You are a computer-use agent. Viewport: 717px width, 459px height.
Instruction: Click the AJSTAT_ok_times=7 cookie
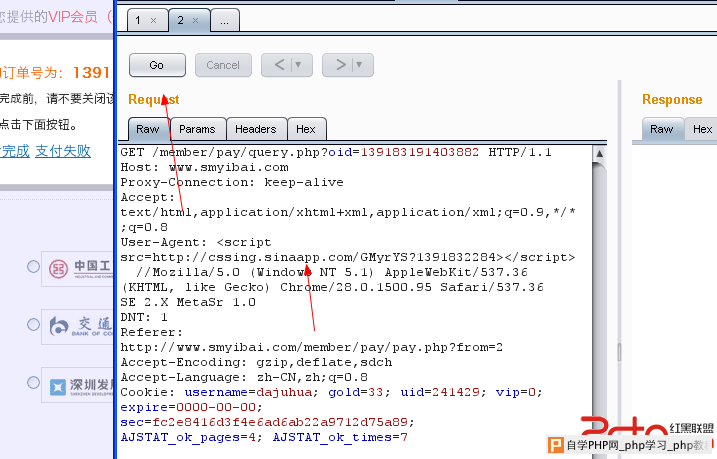(x=340, y=438)
